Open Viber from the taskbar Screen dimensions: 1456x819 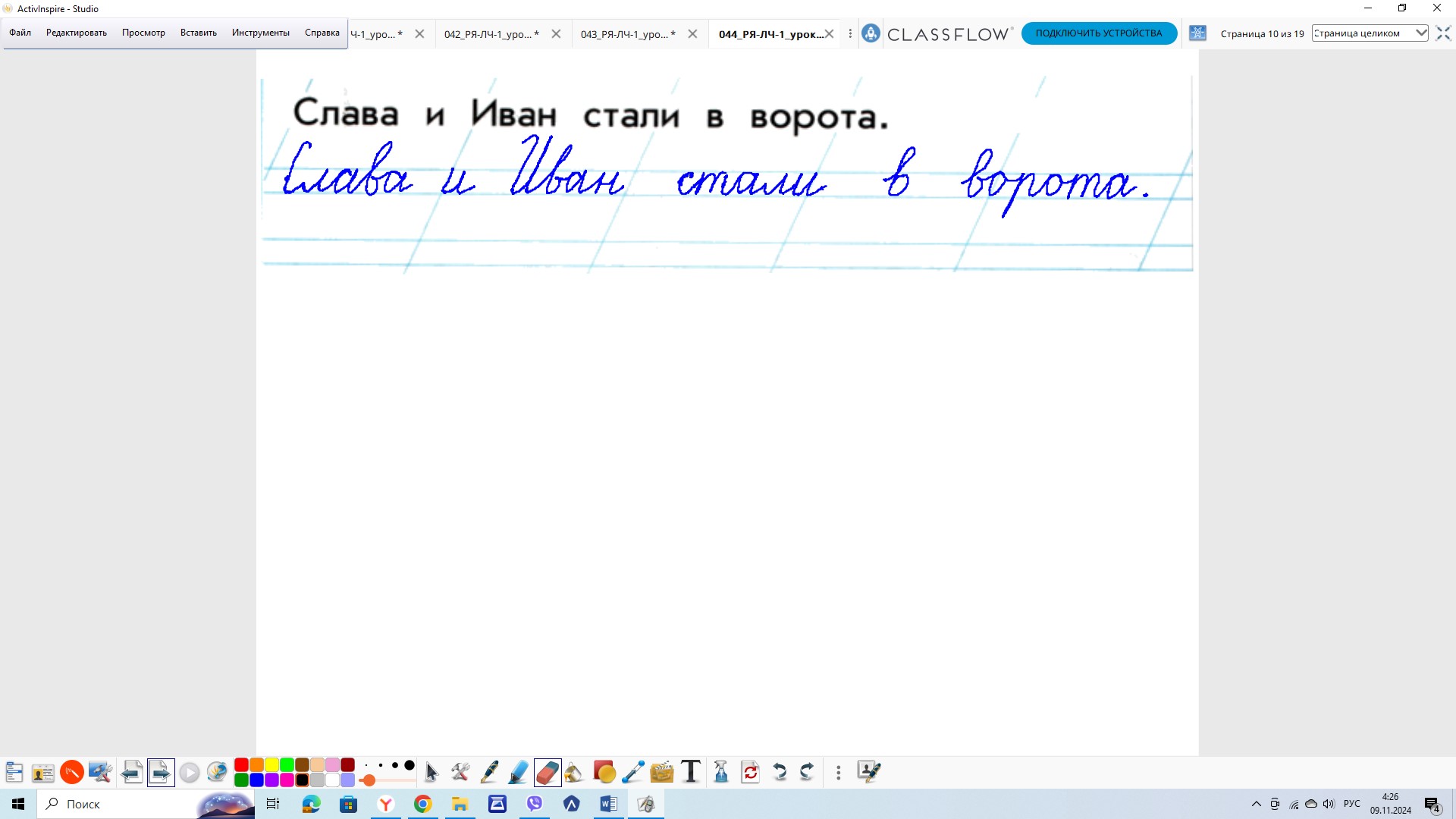click(x=535, y=804)
